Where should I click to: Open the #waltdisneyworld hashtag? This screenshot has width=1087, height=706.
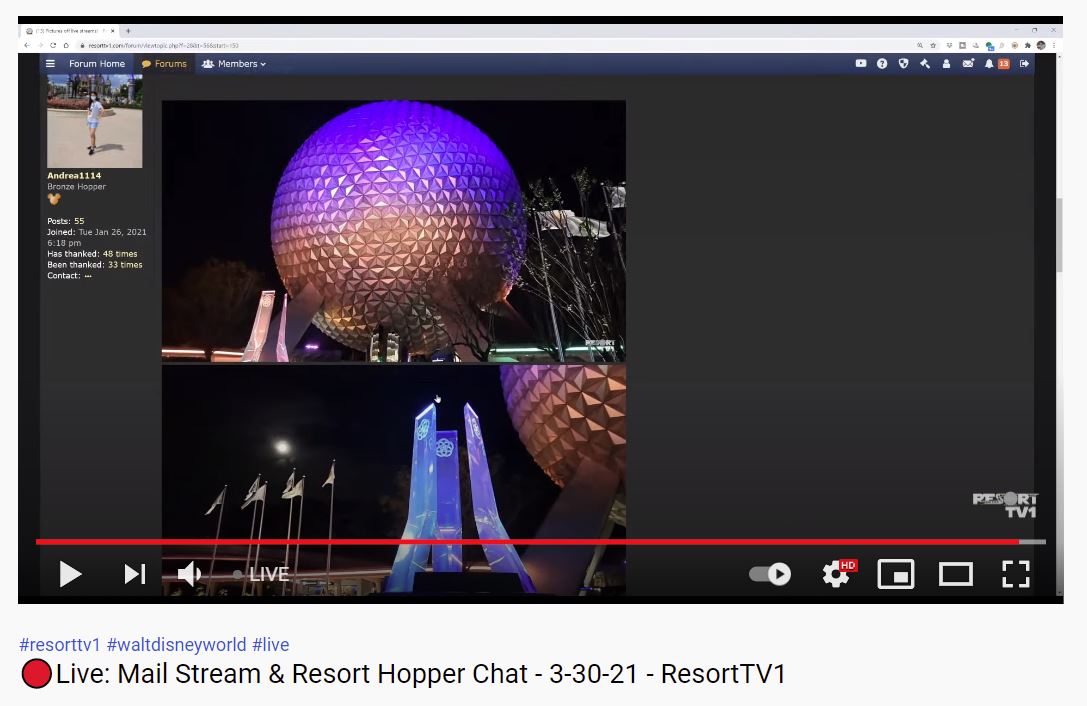pyautogui.click(x=176, y=645)
